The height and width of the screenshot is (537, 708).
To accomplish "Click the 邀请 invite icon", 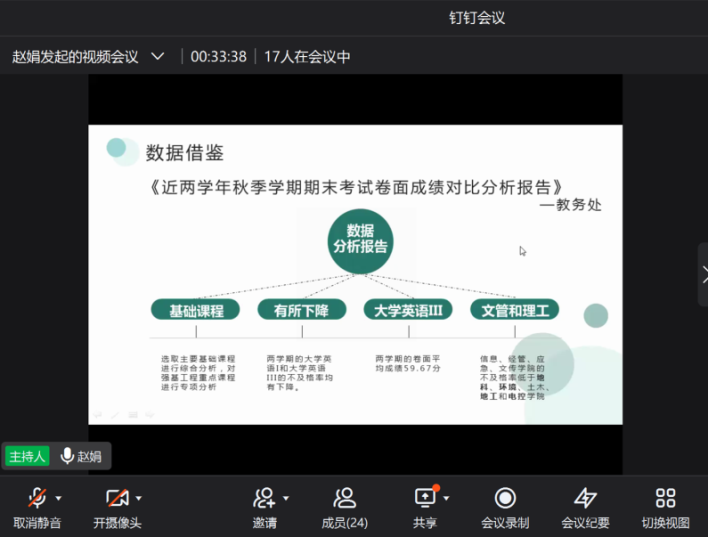I will tap(264, 498).
